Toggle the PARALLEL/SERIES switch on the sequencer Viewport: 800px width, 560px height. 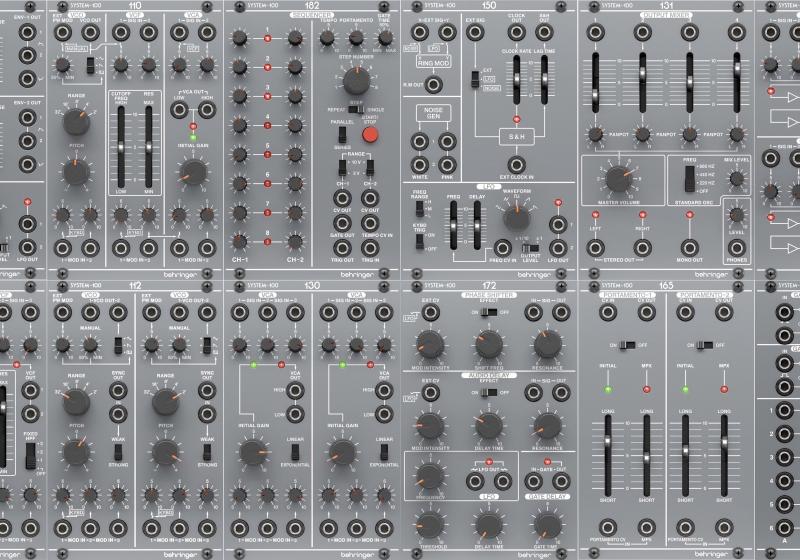(342, 135)
